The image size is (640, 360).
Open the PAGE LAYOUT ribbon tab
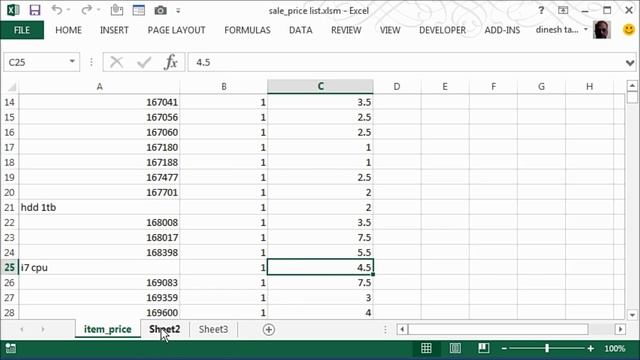click(x=176, y=30)
